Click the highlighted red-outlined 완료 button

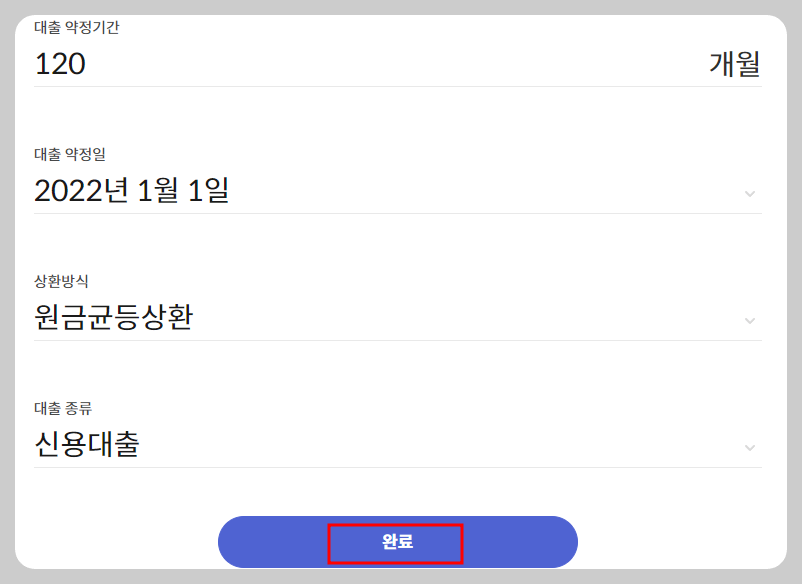tap(398, 541)
